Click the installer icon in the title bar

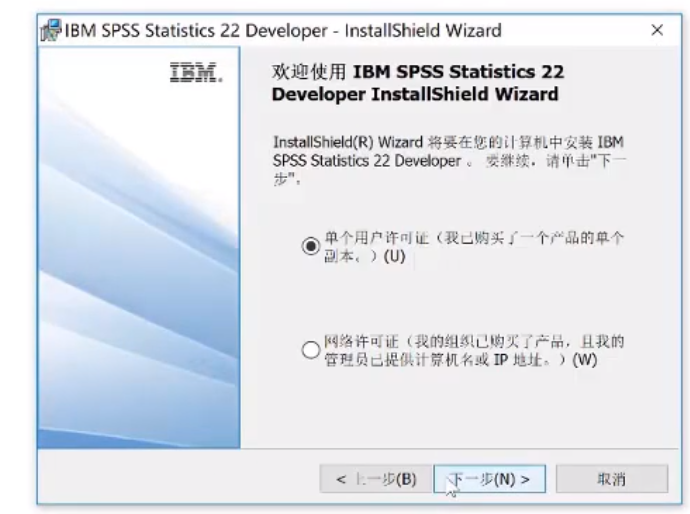pyautogui.click(x=51, y=30)
